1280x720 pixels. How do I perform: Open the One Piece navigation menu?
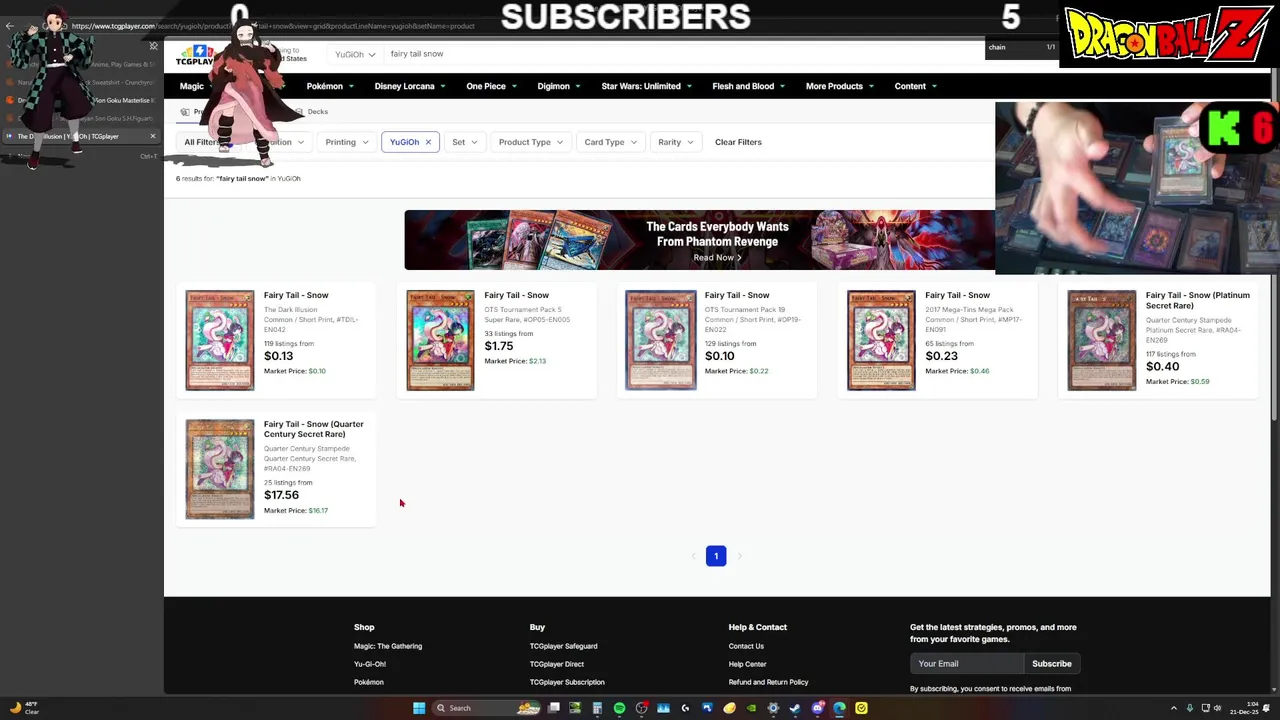[491, 86]
